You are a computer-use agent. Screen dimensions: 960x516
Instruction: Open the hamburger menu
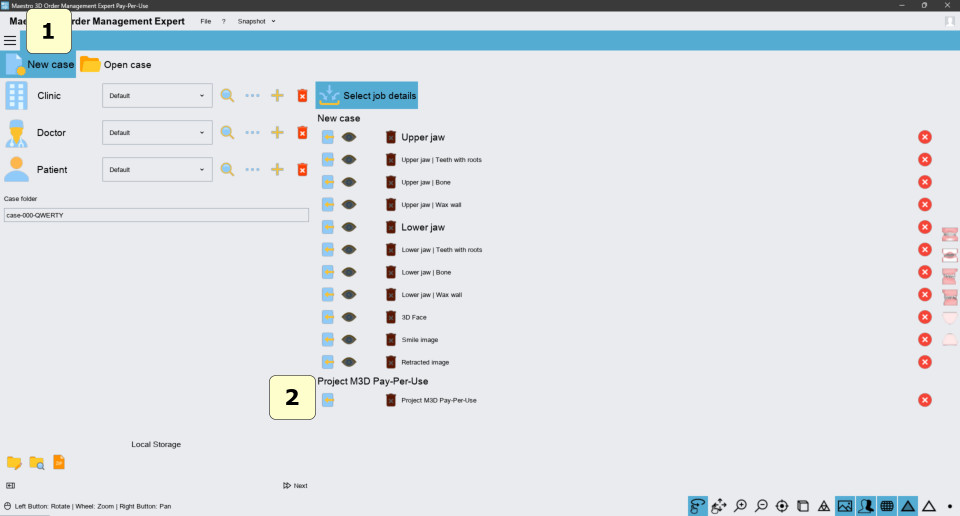click(x=10, y=41)
